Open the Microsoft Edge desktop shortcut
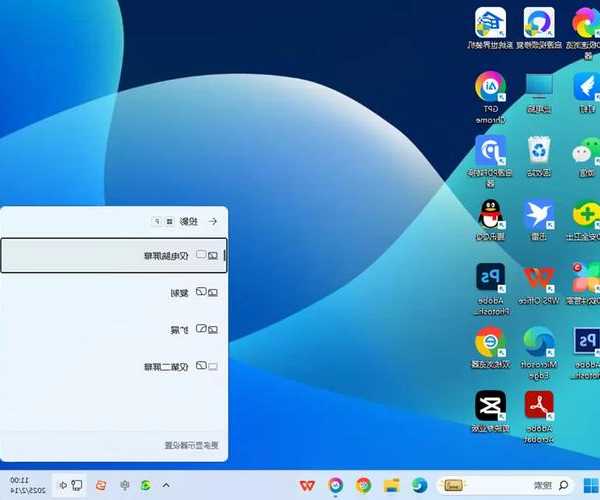 [x=540, y=343]
